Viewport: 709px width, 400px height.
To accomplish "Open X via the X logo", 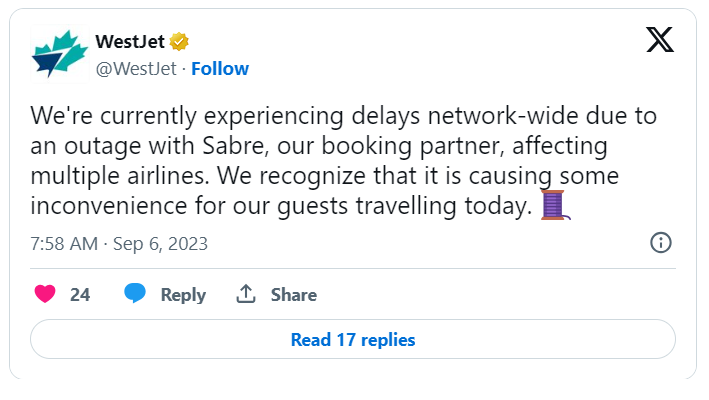I will coord(660,40).
